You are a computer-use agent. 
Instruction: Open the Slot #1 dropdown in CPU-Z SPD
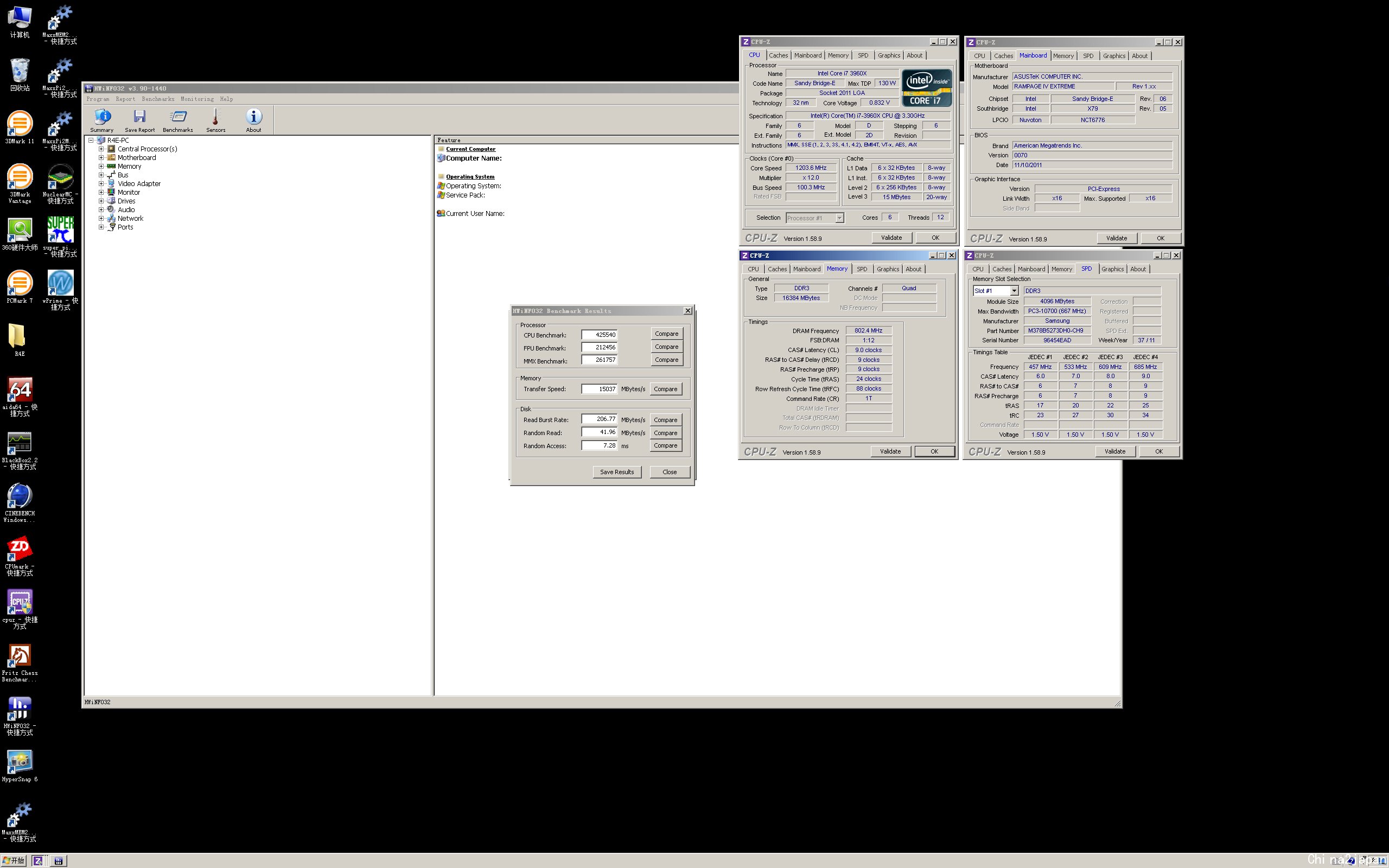pyautogui.click(x=1014, y=291)
